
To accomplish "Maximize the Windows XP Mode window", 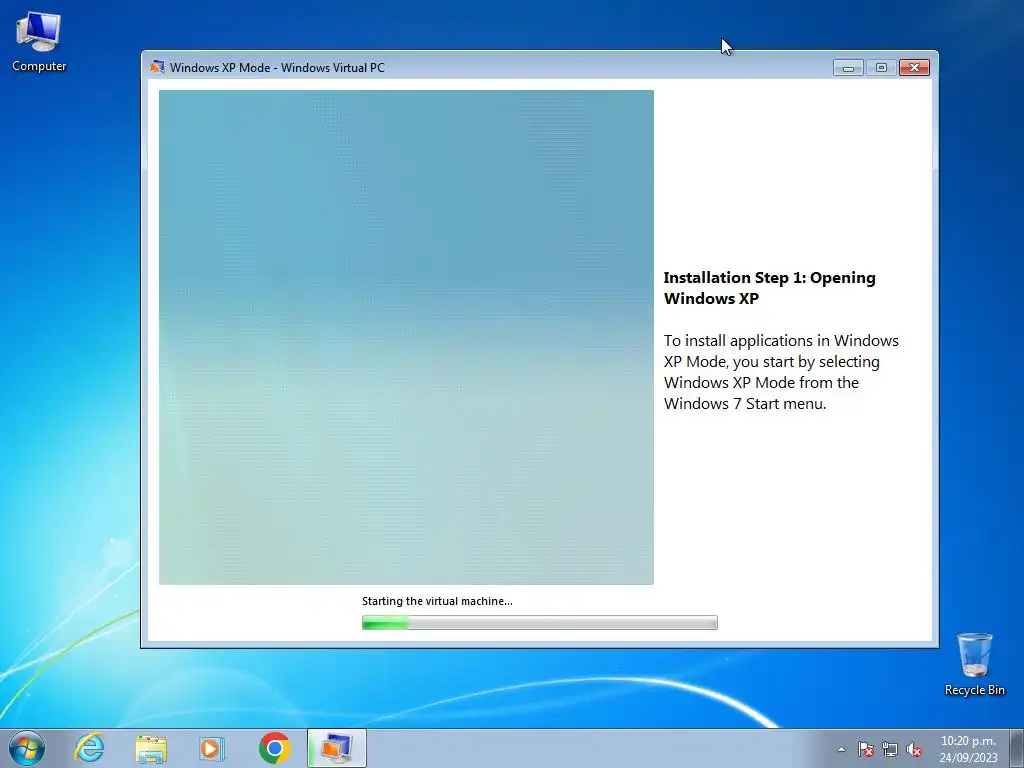I will click(x=881, y=67).
